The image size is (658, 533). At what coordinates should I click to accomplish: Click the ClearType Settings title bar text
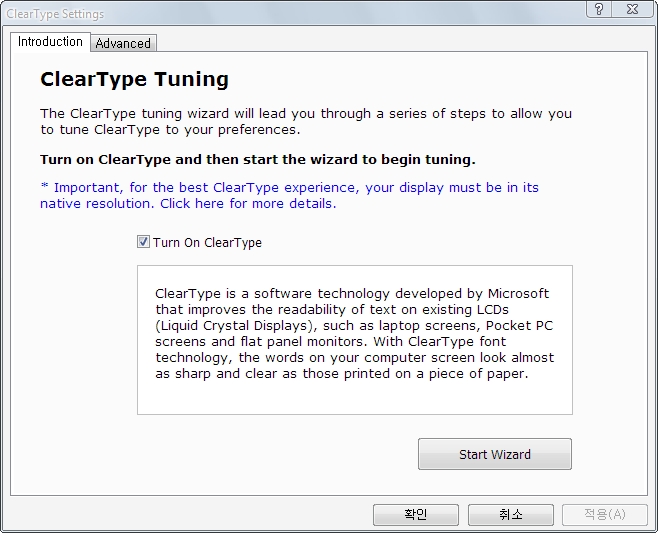pyautogui.click(x=55, y=14)
